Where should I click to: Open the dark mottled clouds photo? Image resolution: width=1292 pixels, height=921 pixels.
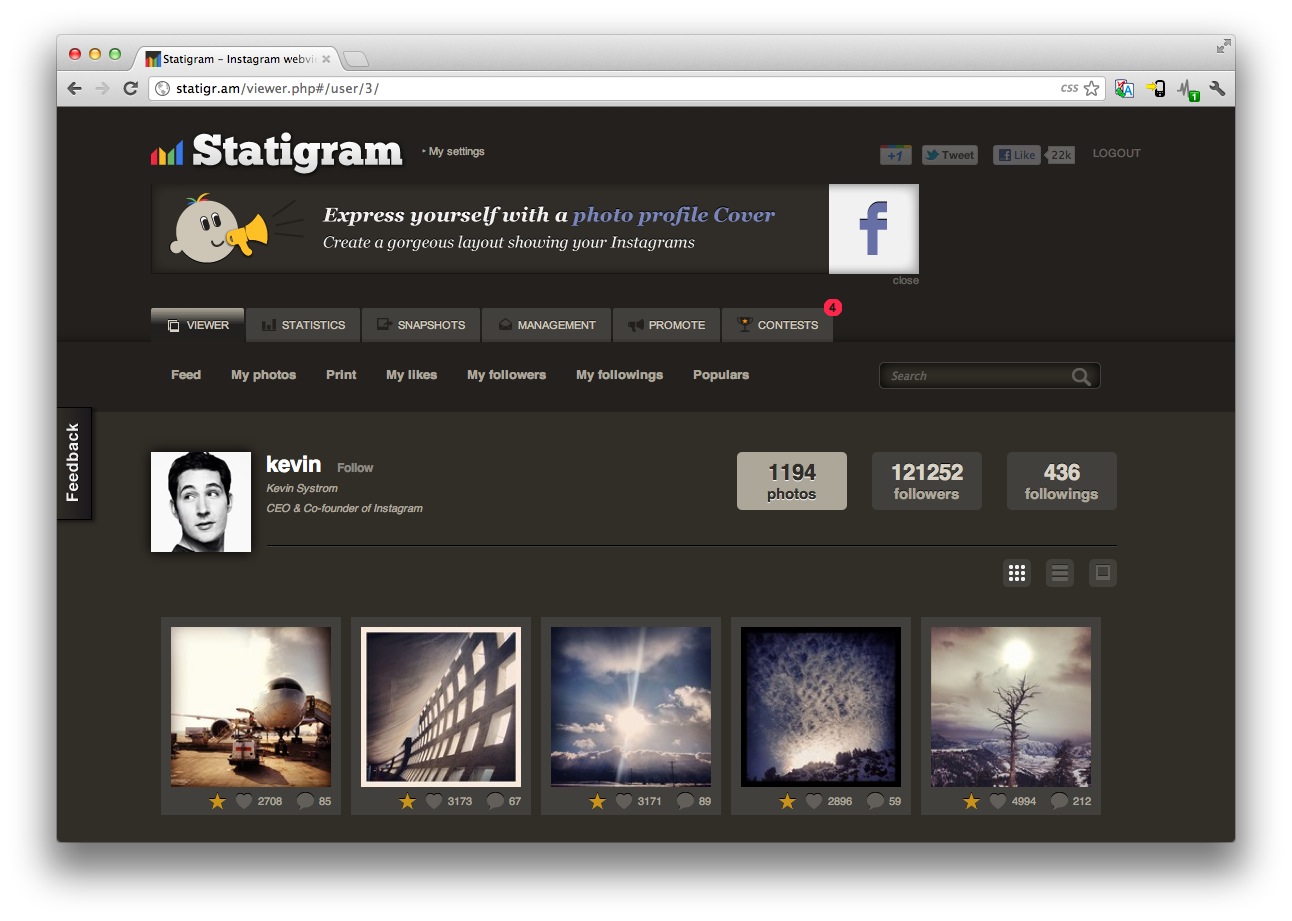tap(821, 707)
